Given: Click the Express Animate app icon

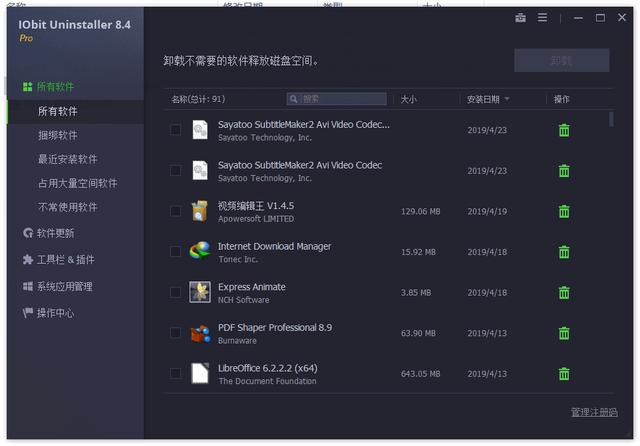Looking at the screenshot, I should pos(200,292).
